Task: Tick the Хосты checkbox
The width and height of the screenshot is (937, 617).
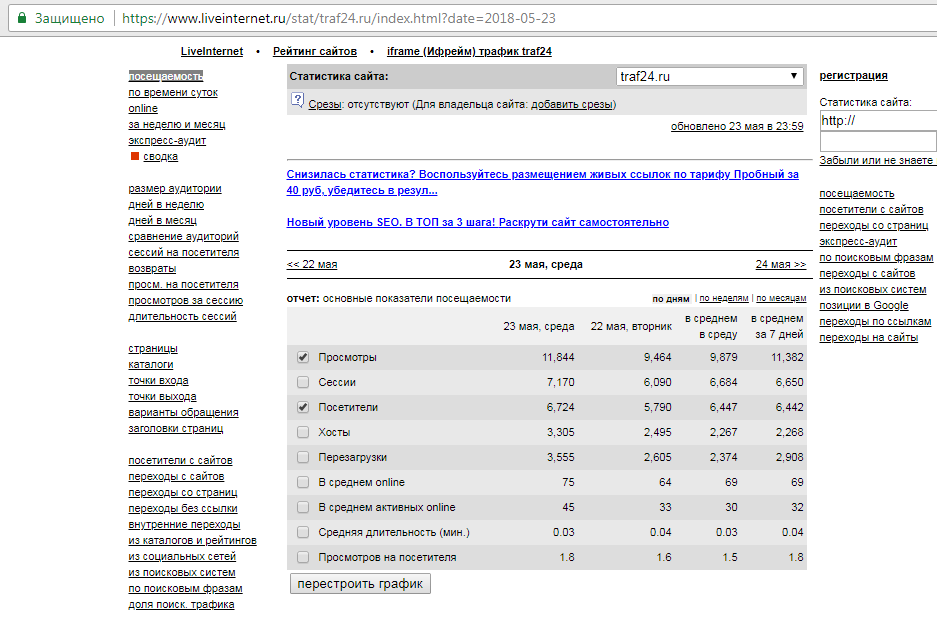Action: pos(303,432)
